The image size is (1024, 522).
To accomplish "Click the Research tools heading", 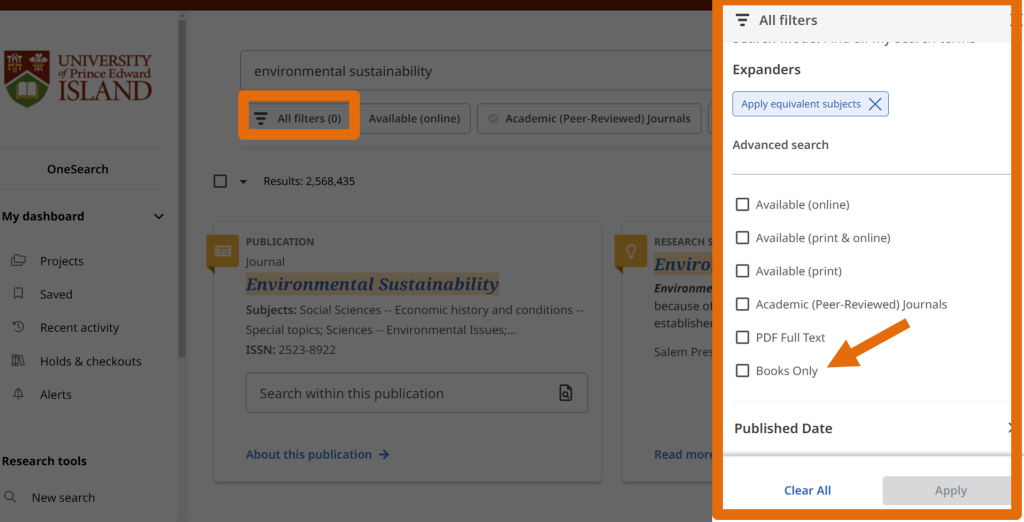I will (x=44, y=461).
